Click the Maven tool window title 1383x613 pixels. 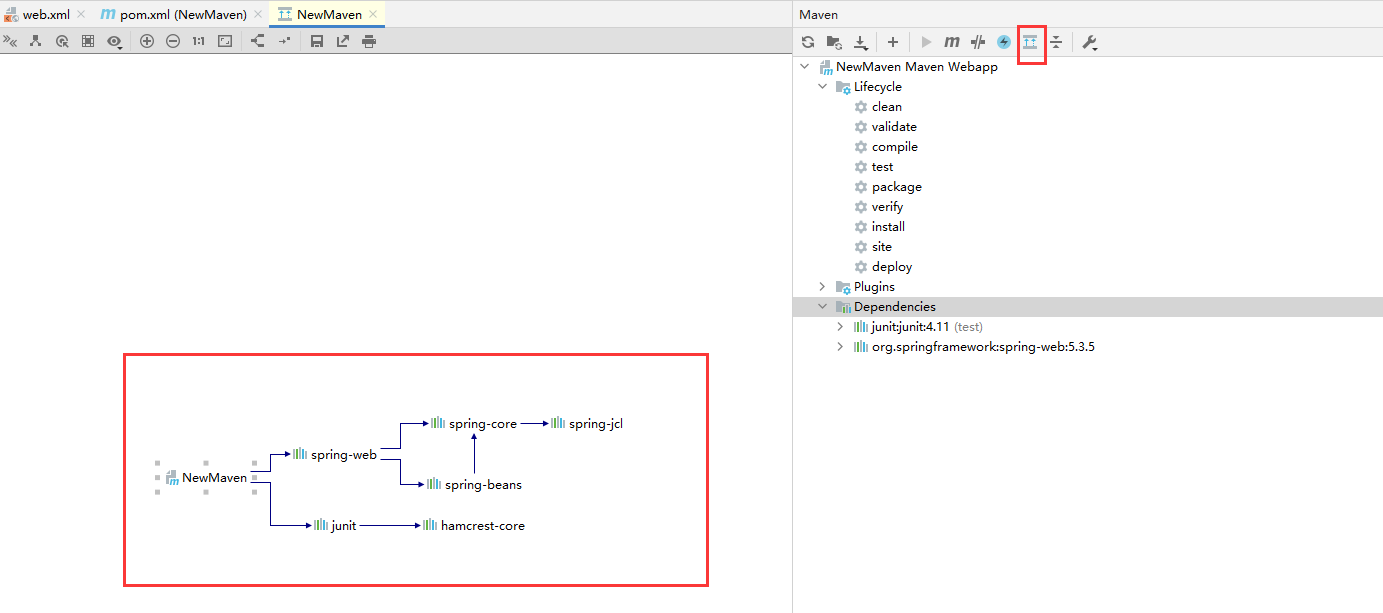tap(818, 15)
